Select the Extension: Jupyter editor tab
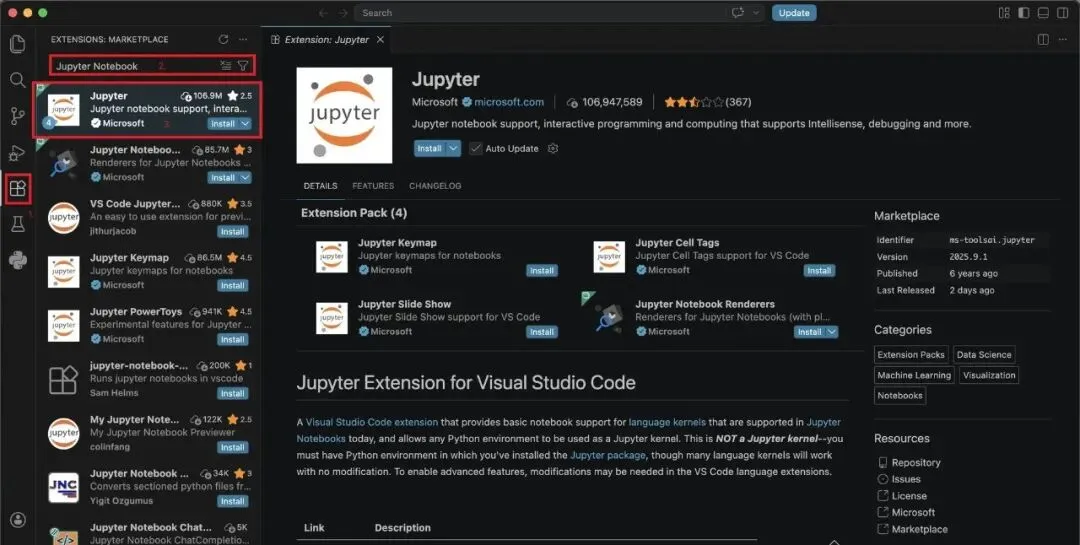The image size is (1080, 545). [326, 39]
